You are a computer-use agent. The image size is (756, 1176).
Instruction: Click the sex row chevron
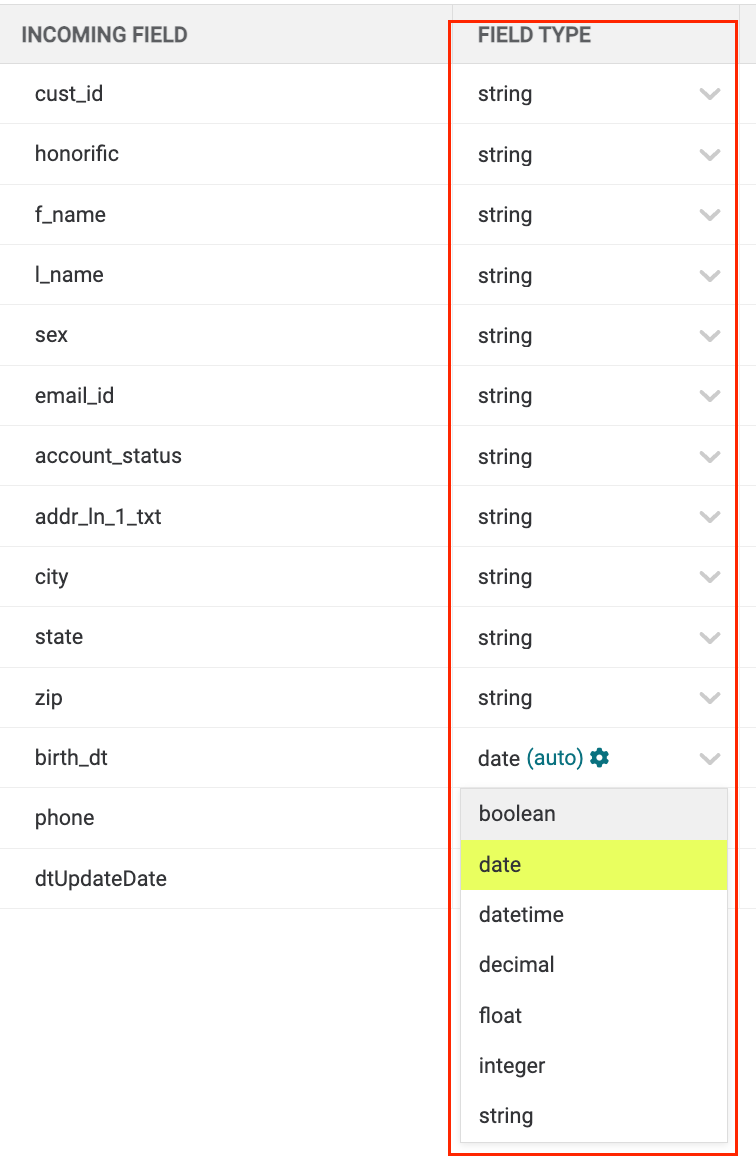coord(710,335)
